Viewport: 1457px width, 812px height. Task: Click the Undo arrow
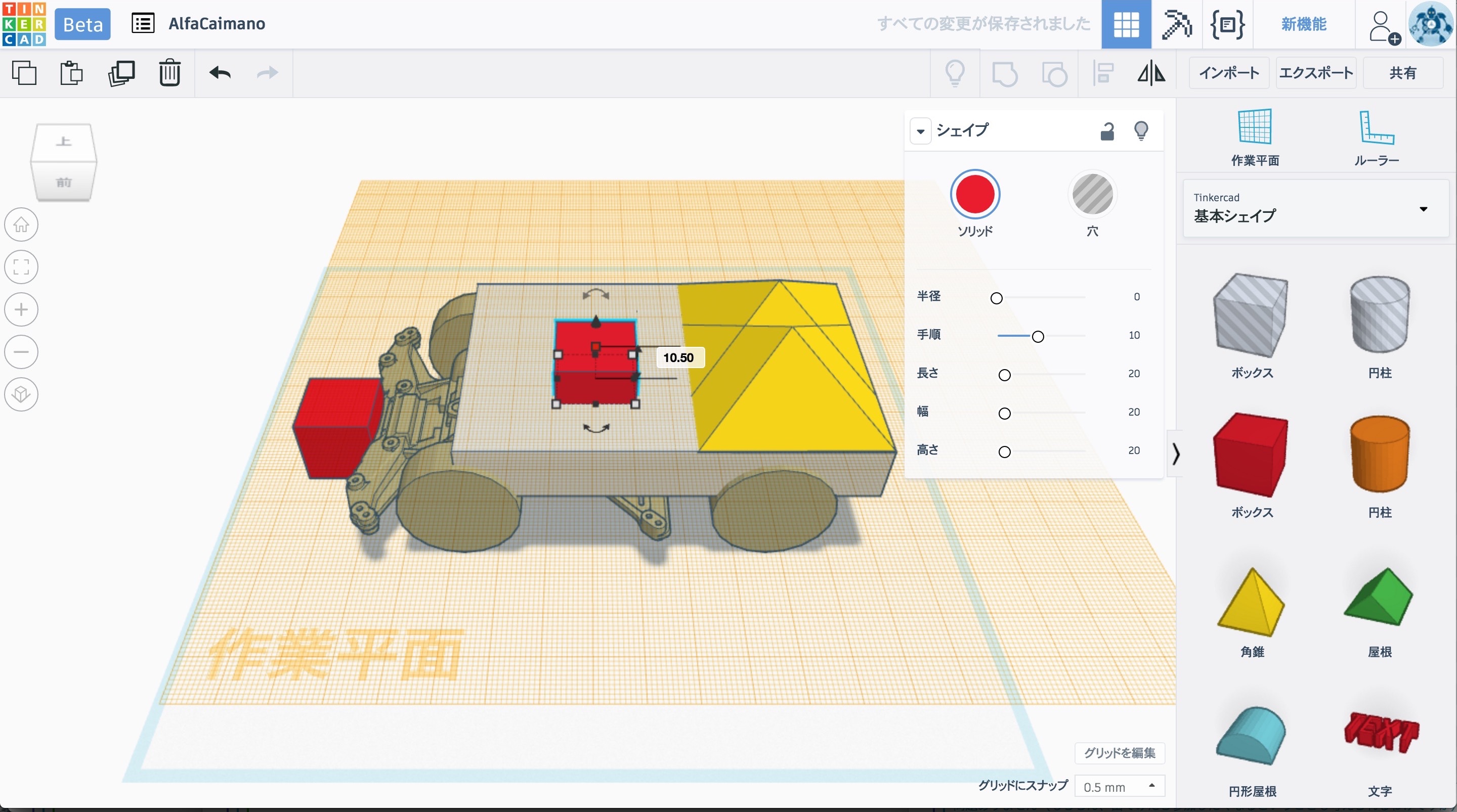(x=220, y=73)
